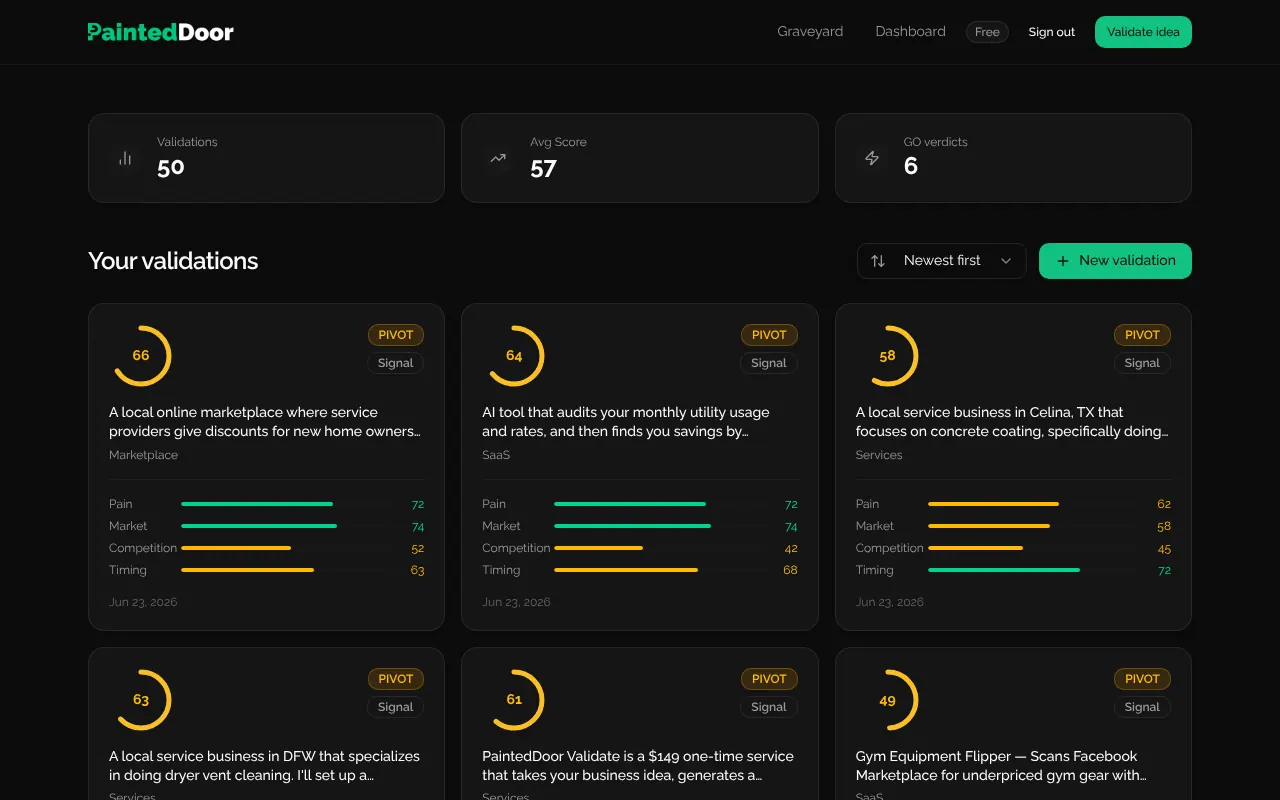The width and height of the screenshot is (1280, 800).
Task: Click the GO verdicts lightning bolt icon
Action: [872, 158]
